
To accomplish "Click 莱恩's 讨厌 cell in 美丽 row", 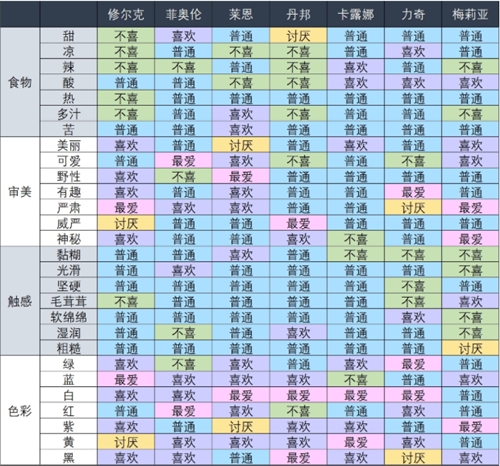I will point(241,145).
